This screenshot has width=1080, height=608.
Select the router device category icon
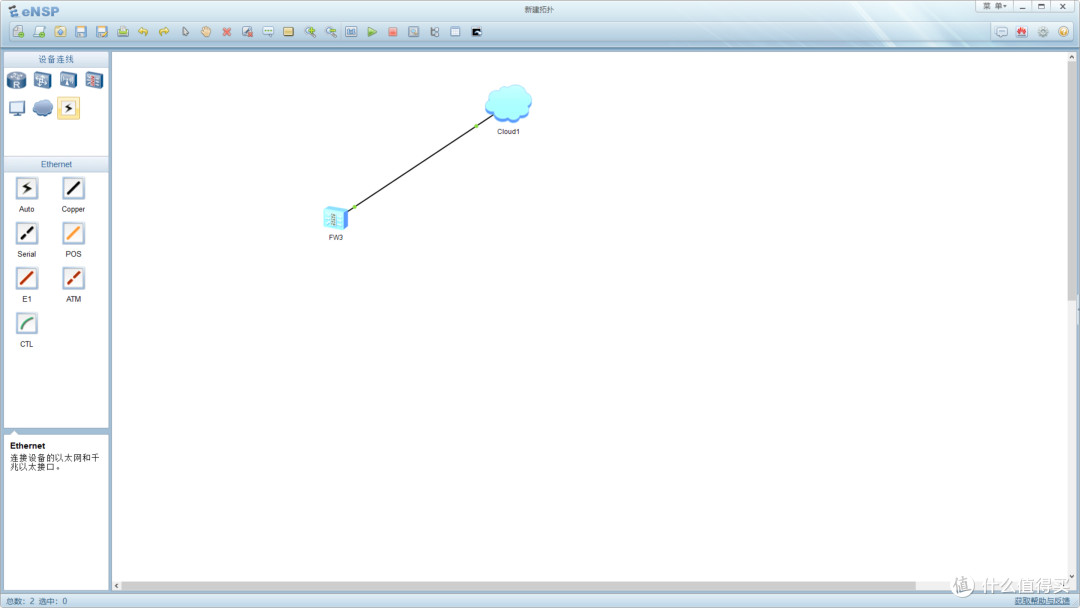tap(17, 81)
